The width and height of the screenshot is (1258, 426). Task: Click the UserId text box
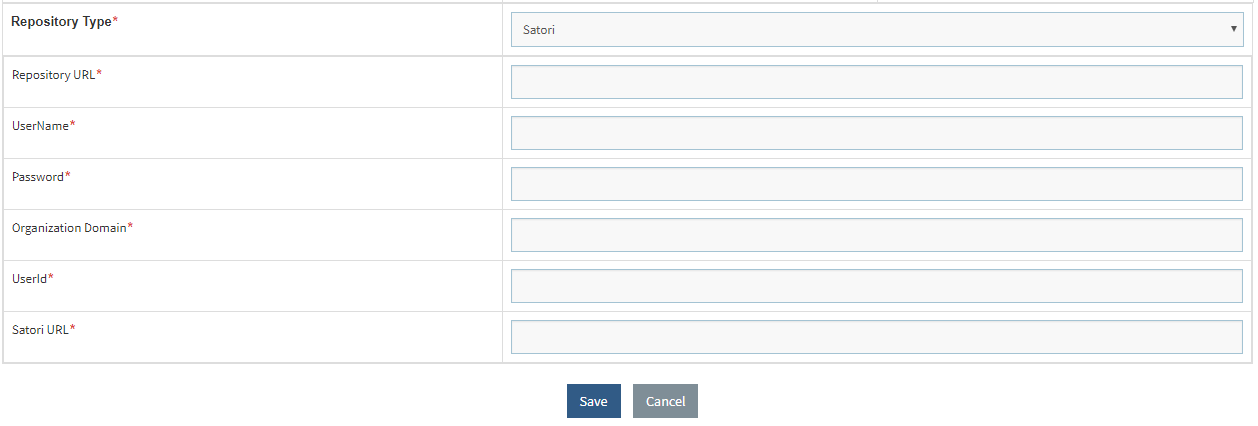click(x=876, y=286)
